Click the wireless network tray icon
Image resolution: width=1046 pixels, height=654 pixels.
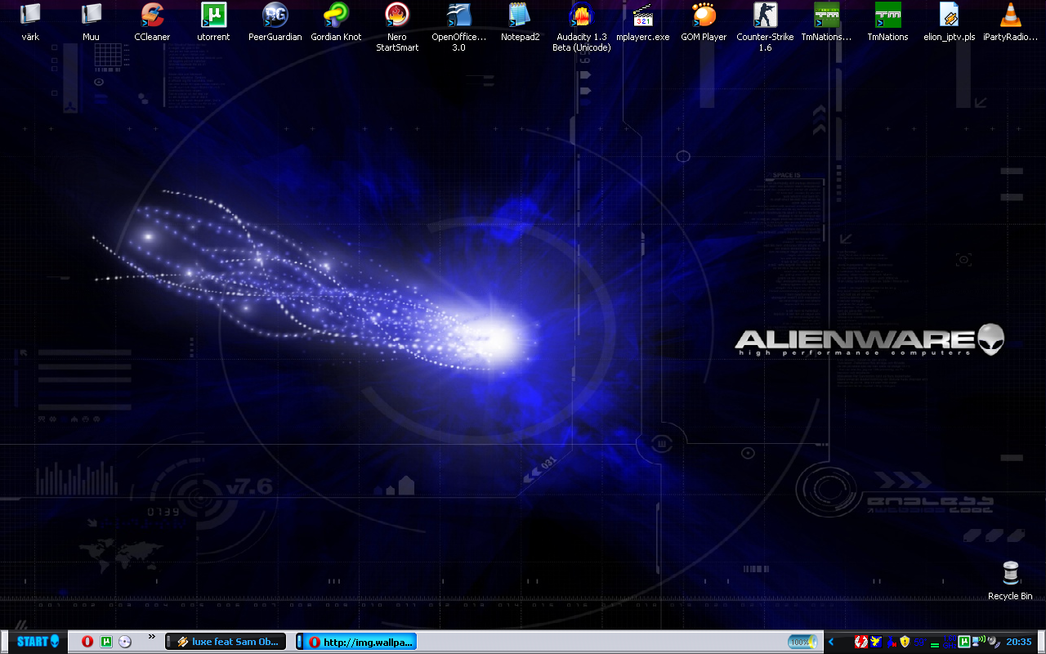(x=978, y=642)
